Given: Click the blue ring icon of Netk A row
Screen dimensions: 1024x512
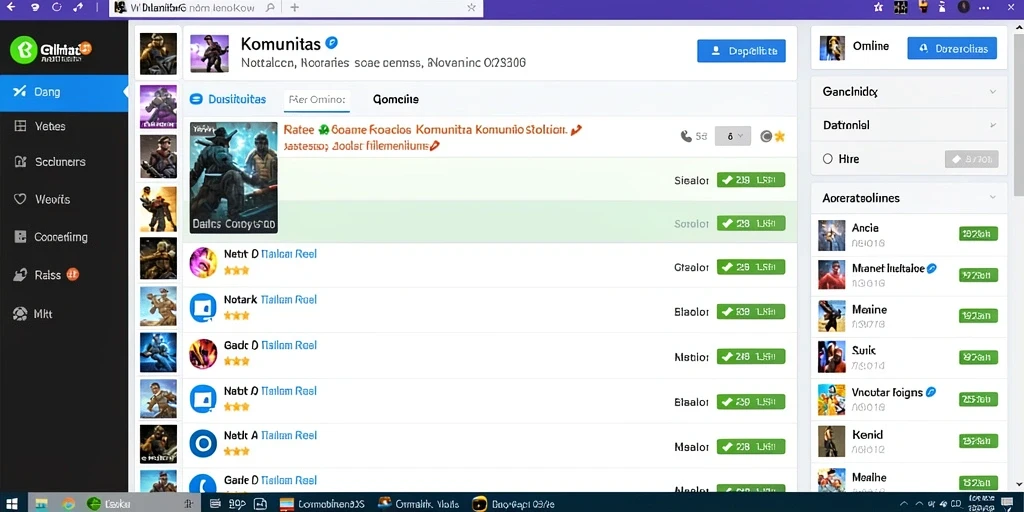Looking at the screenshot, I should pyautogui.click(x=203, y=444).
